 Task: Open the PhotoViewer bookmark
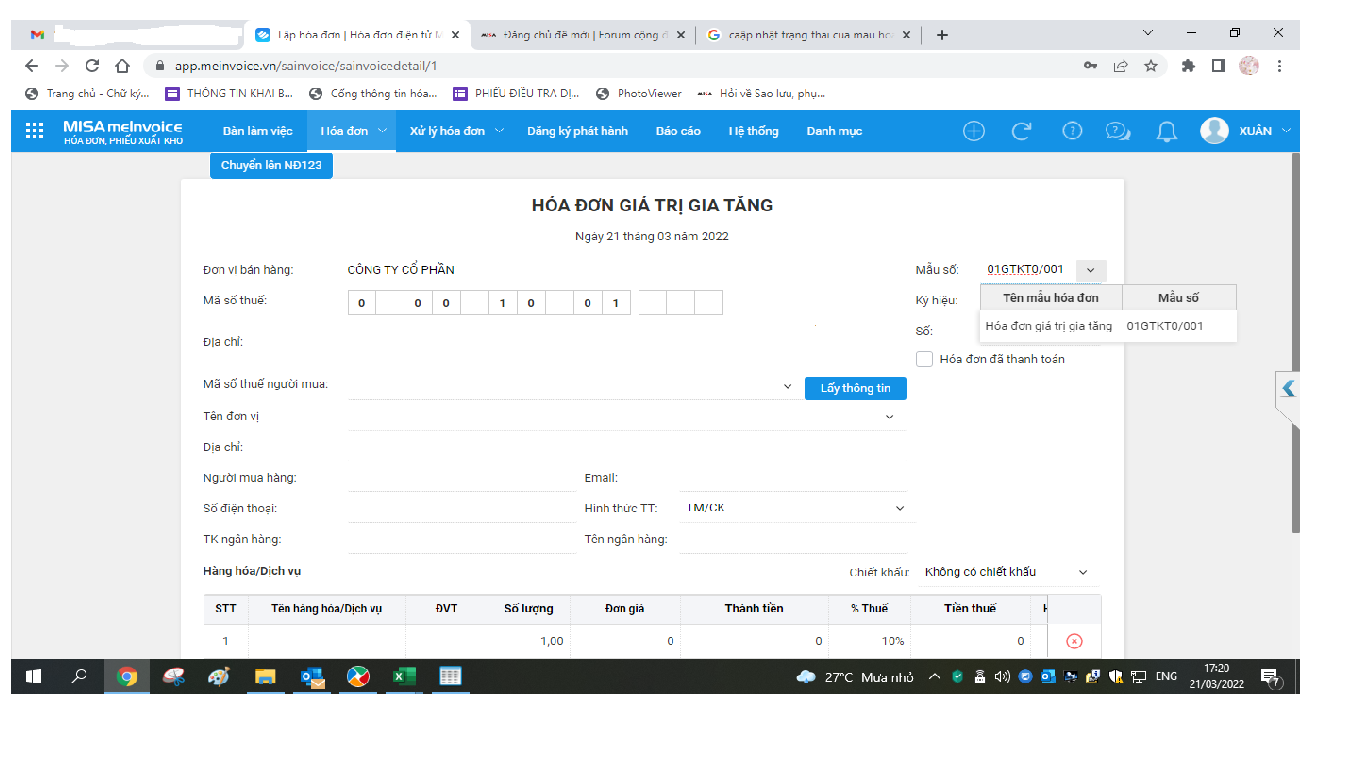pos(639,94)
